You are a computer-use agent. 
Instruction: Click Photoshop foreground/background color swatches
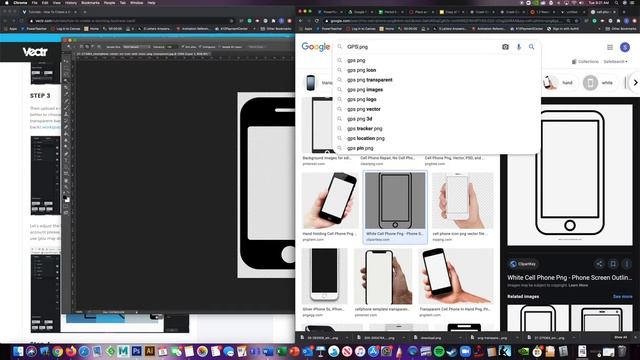[67, 198]
